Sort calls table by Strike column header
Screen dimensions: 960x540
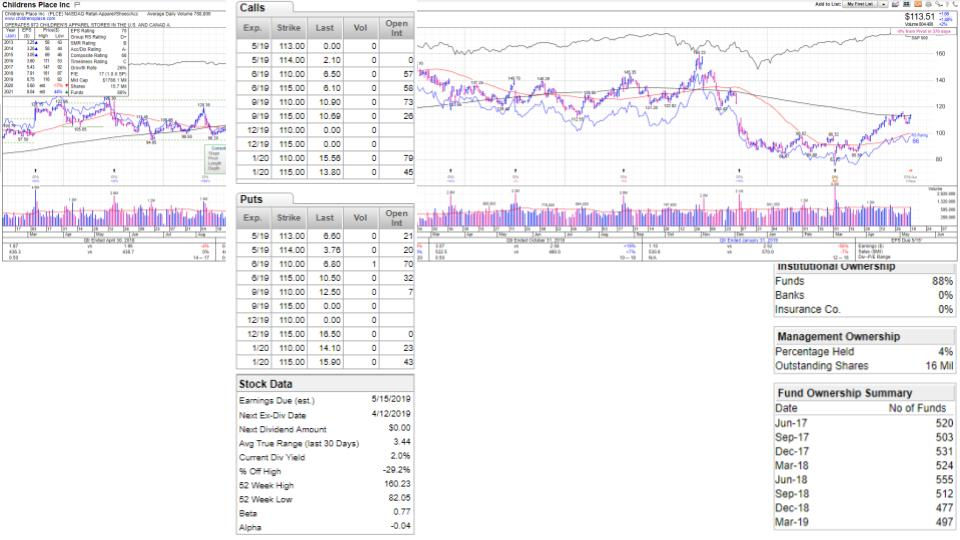[x=288, y=28]
